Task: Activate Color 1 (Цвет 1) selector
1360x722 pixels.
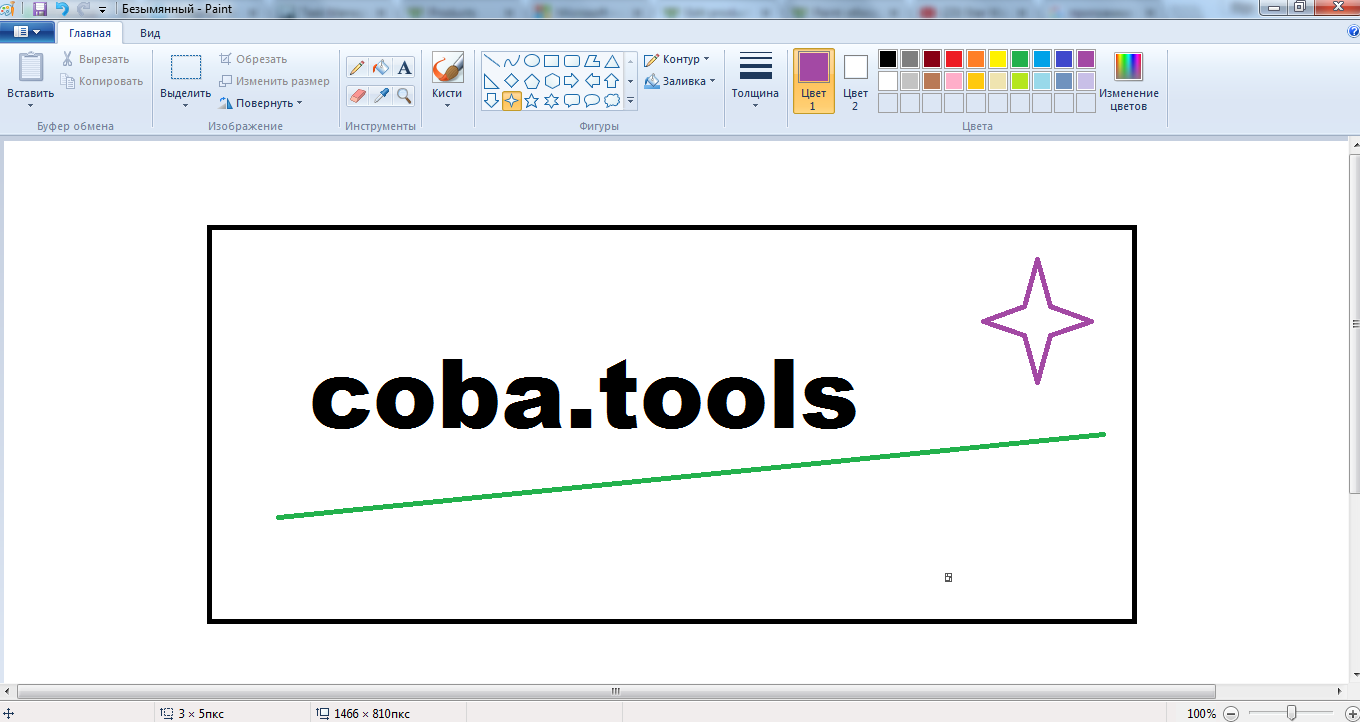Action: (813, 81)
